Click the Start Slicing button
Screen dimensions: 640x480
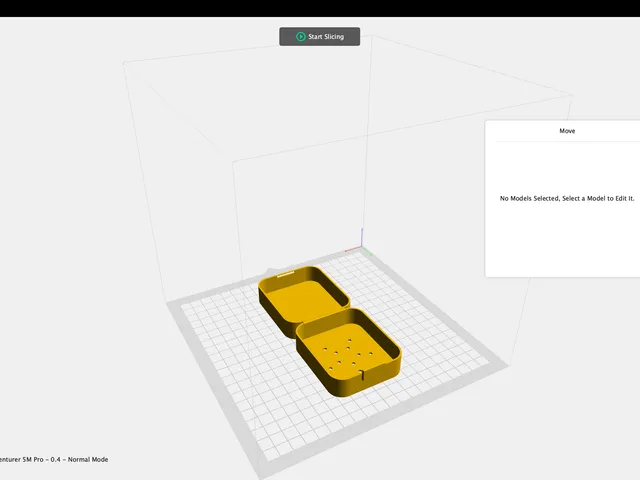click(x=320, y=37)
